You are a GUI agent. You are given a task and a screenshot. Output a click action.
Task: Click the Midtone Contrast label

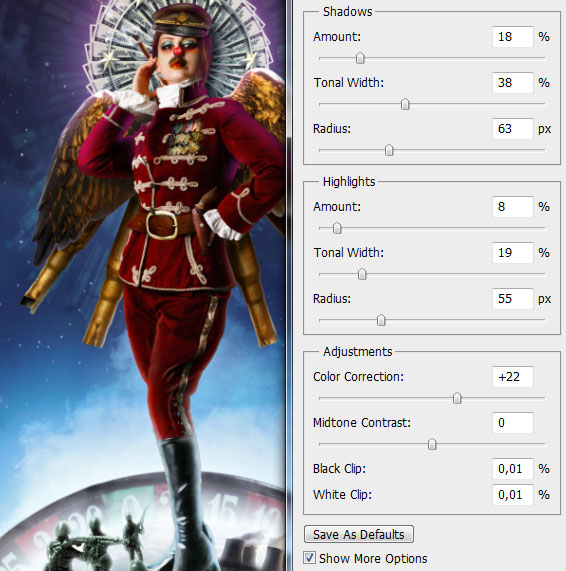coord(362,423)
